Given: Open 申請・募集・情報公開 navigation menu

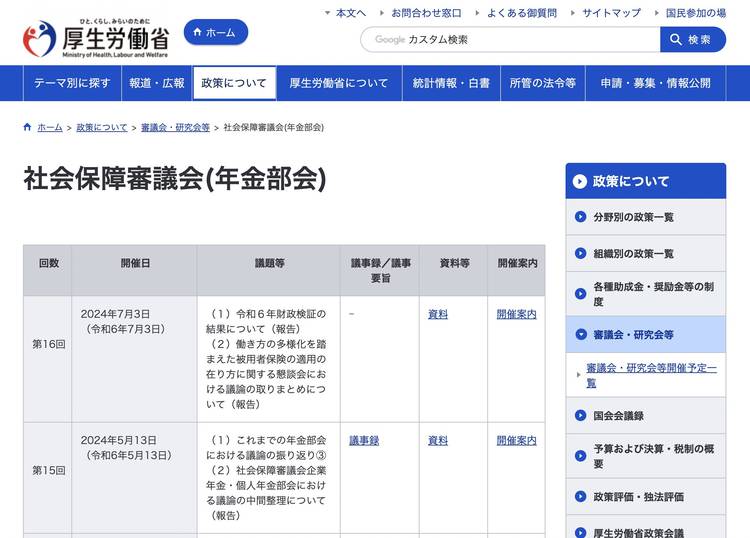Looking at the screenshot, I should [x=655, y=83].
